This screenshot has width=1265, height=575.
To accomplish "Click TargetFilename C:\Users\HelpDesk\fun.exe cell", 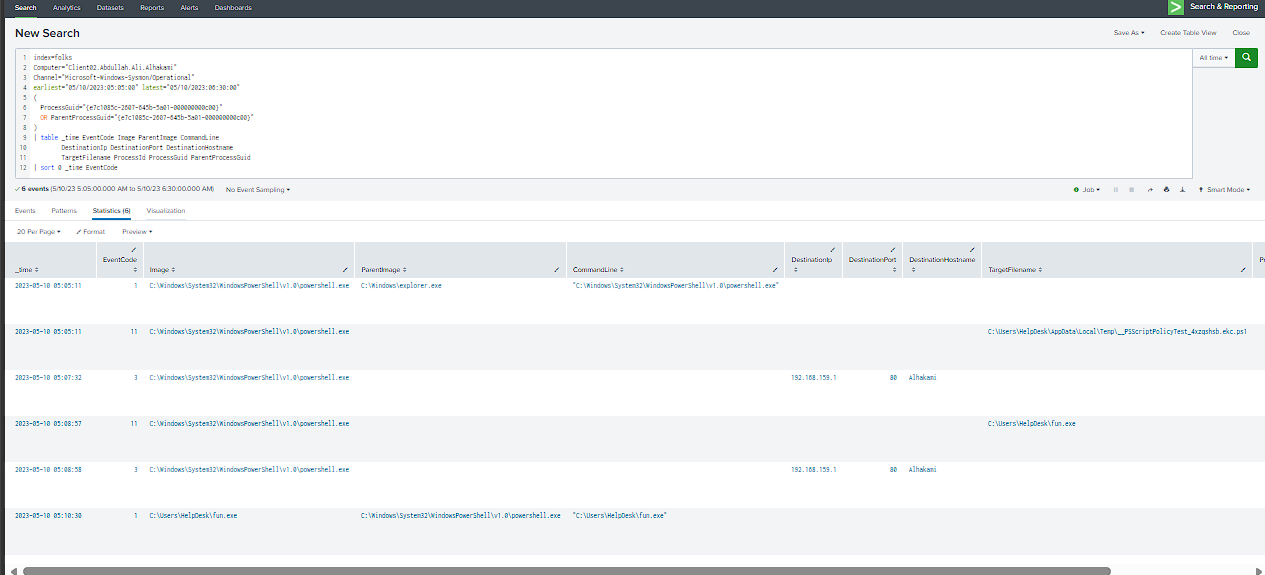I will click(1032, 424).
